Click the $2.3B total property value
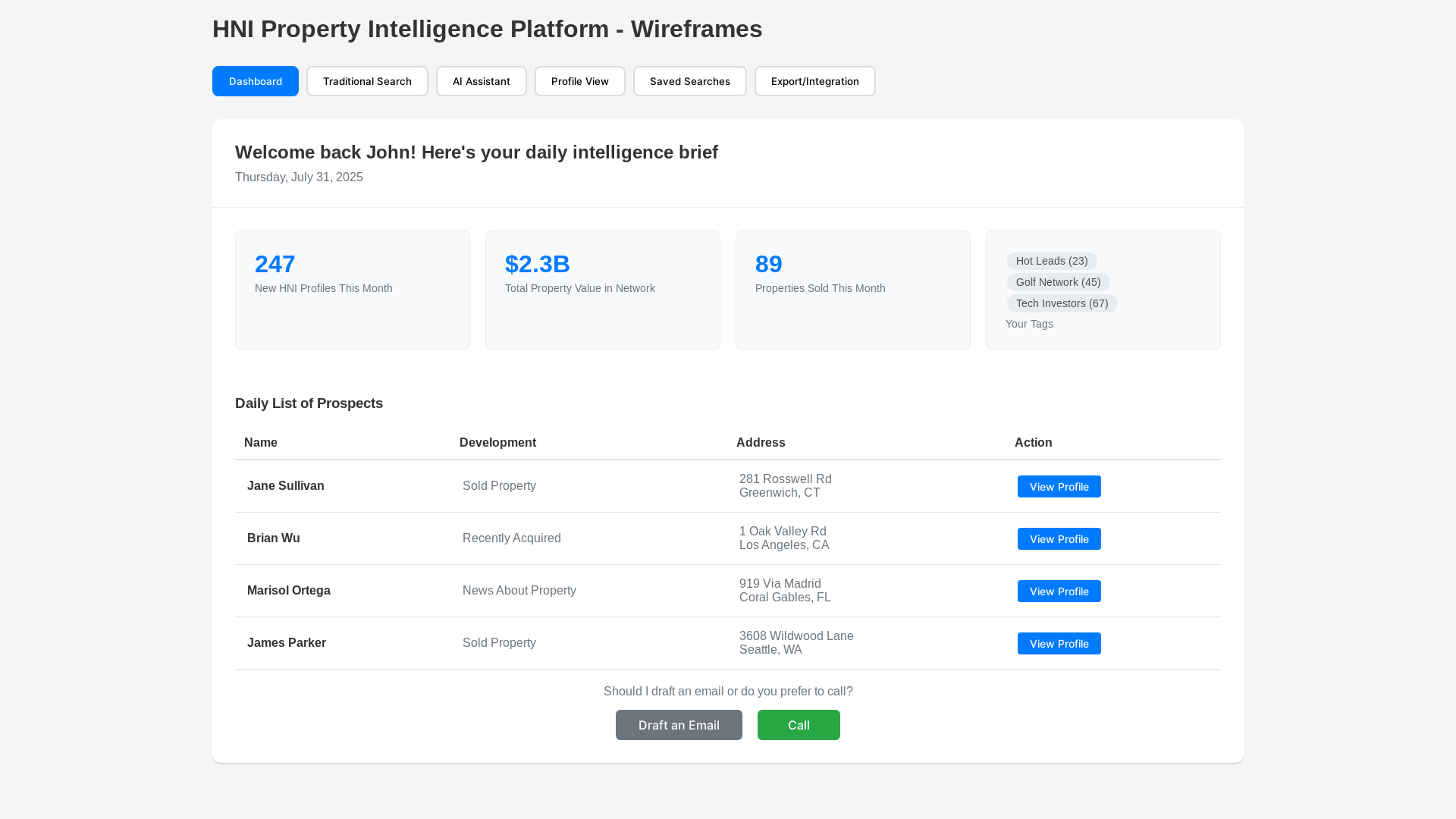The image size is (1456, 819). (x=538, y=264)
